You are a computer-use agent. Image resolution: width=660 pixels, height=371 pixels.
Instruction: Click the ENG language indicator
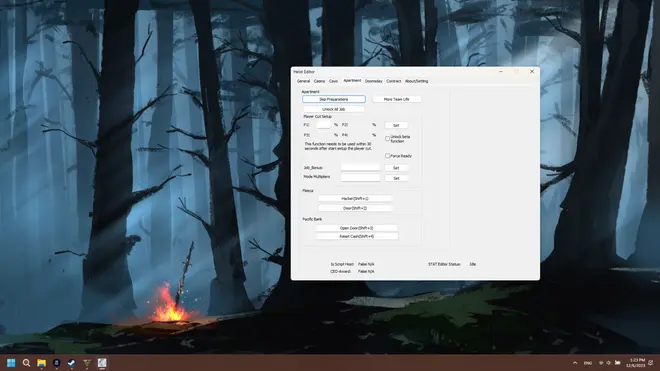[x=588, y=363]
